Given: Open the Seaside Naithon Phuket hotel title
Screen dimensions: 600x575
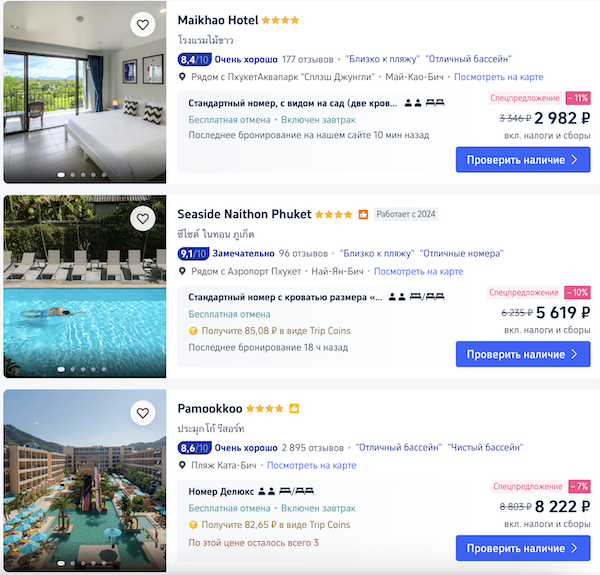Looking at the screenshot, I should [x=244, y=214].
